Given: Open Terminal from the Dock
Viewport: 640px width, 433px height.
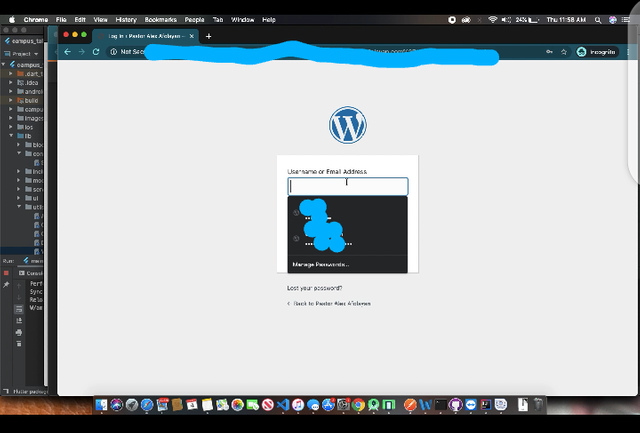Looking at the screenshot, I should [x=440, y=405].
